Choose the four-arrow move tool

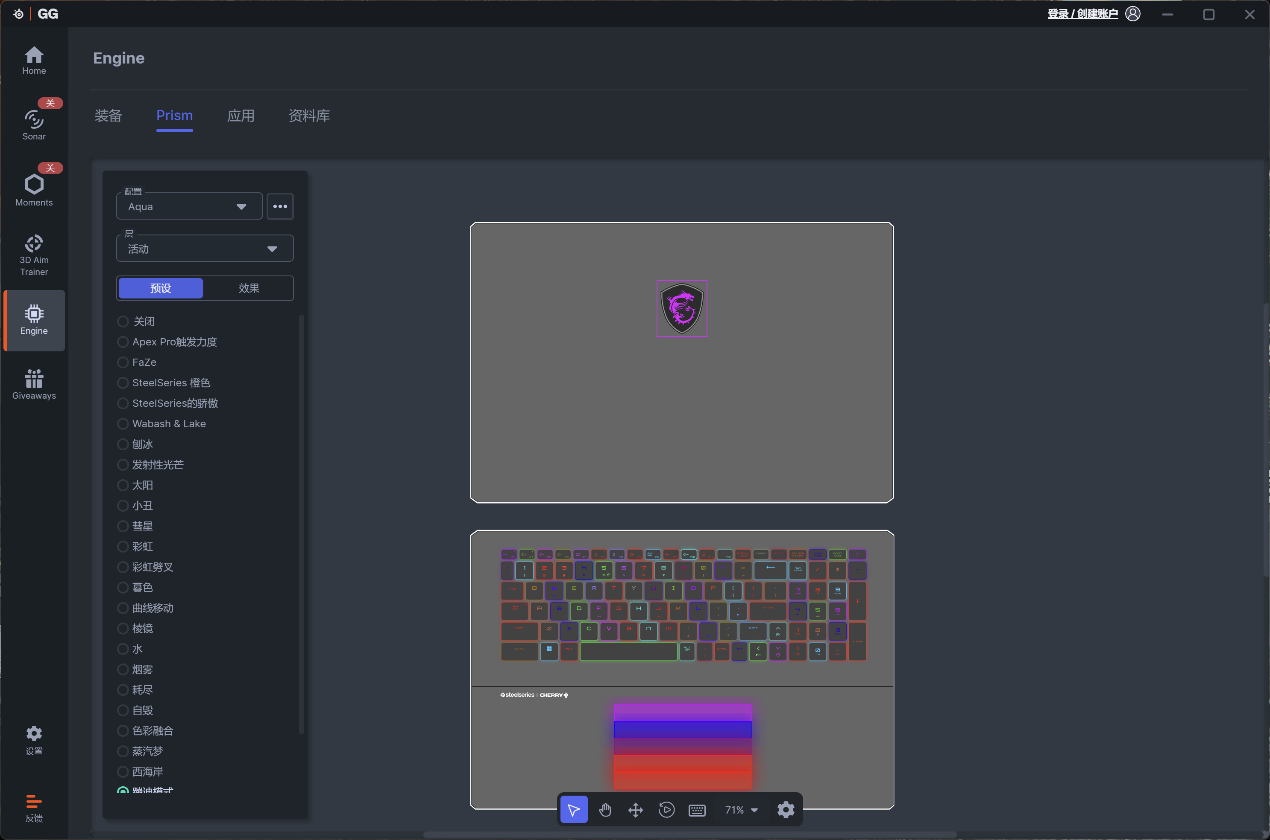tap(635, 810)
